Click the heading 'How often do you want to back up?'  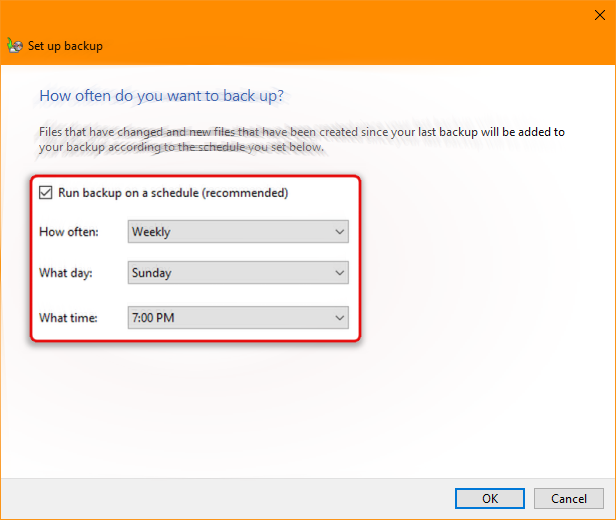click(161, 96)
